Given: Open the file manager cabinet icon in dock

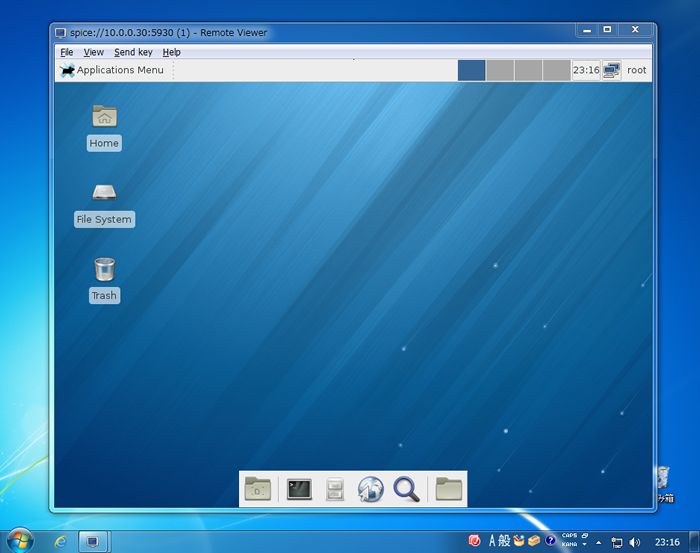Looking at the screenshot, I should point(334,489).
